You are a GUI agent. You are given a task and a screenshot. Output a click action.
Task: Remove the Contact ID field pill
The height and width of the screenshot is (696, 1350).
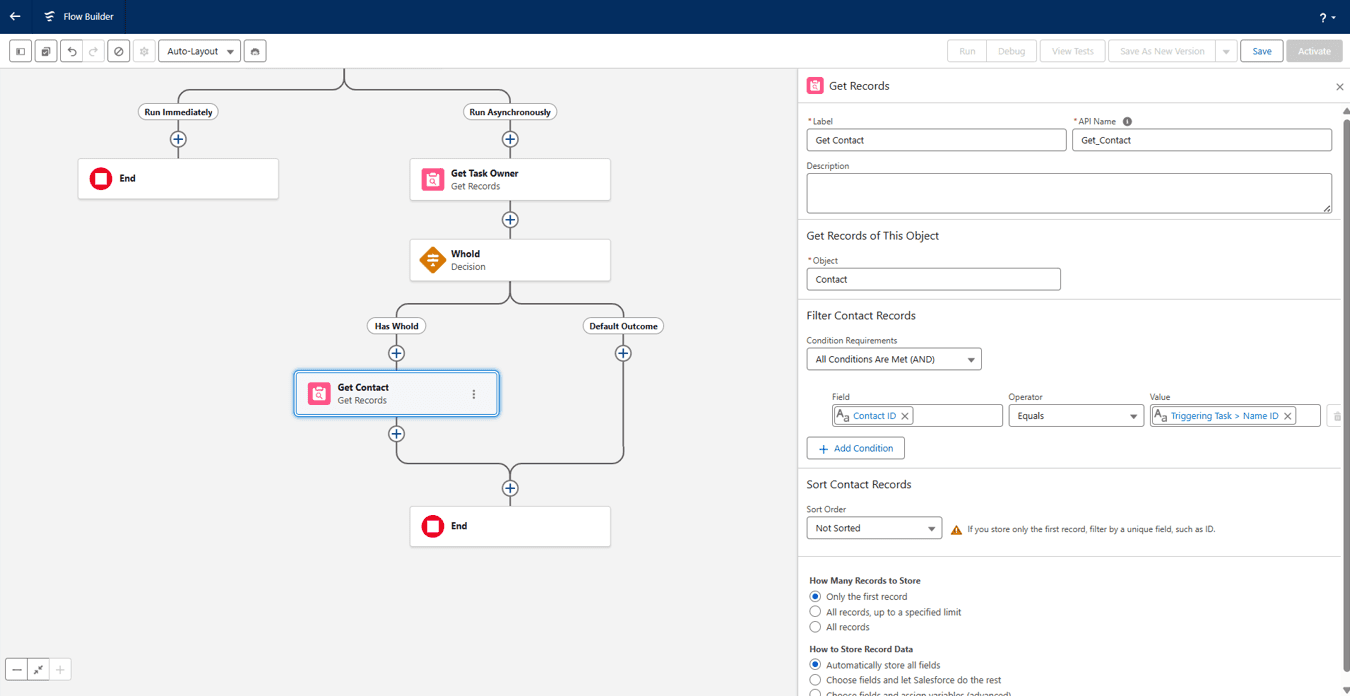(905, 416)
